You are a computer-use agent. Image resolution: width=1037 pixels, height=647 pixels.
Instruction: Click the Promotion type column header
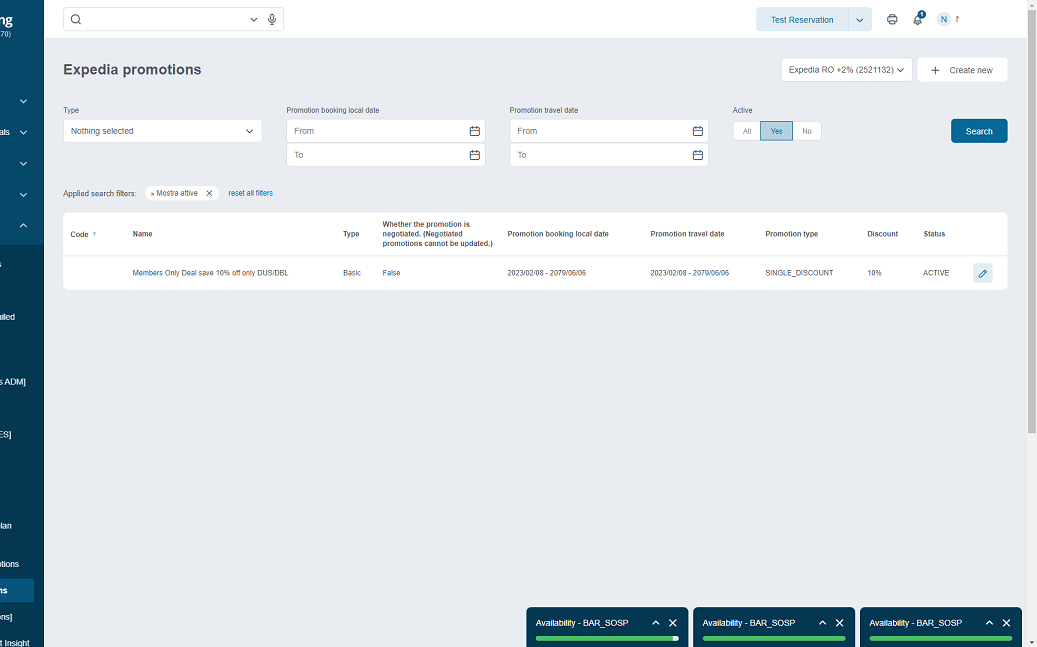[792, 234]
